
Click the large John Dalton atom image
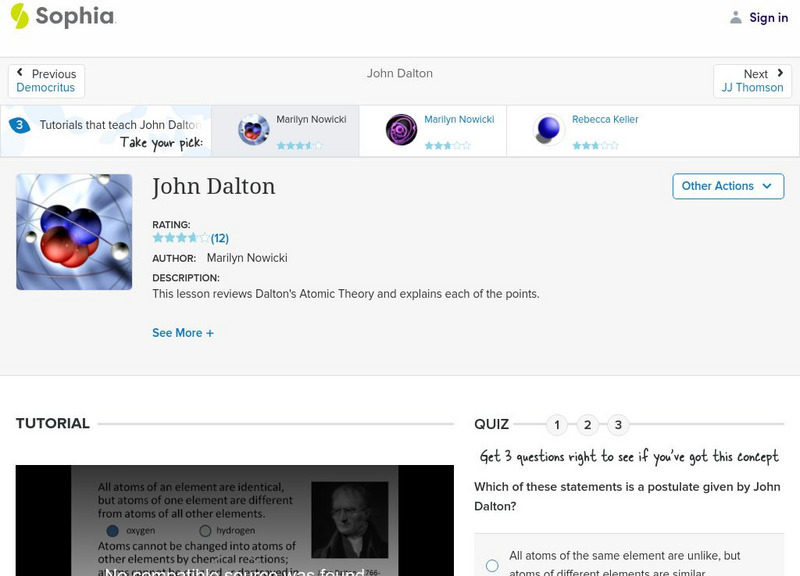[74, 232]
